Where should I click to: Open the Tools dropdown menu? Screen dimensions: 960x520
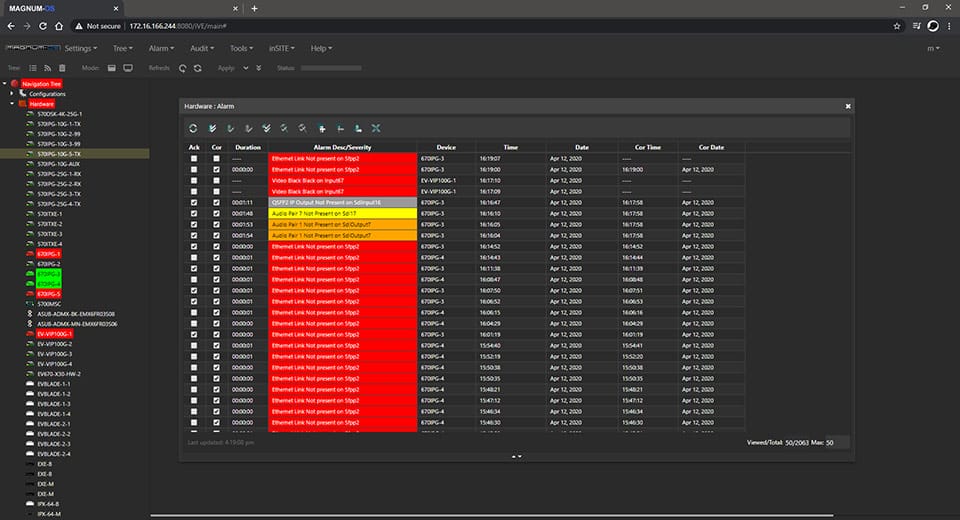pyautogui.click(x=241, y=48)
